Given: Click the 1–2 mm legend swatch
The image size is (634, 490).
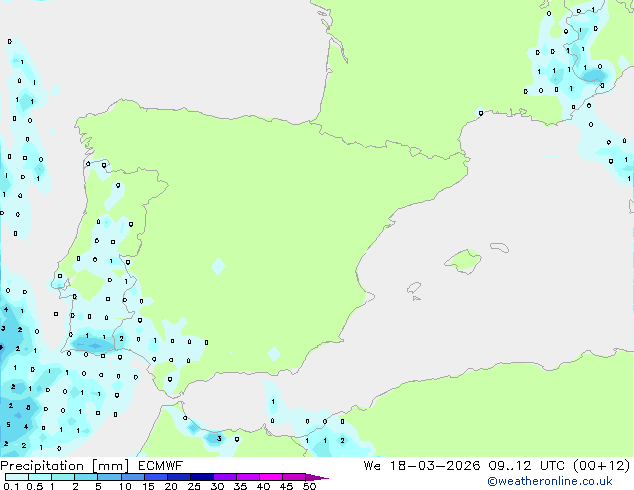Looking at the screenshot, I should (x=63, y=477).
